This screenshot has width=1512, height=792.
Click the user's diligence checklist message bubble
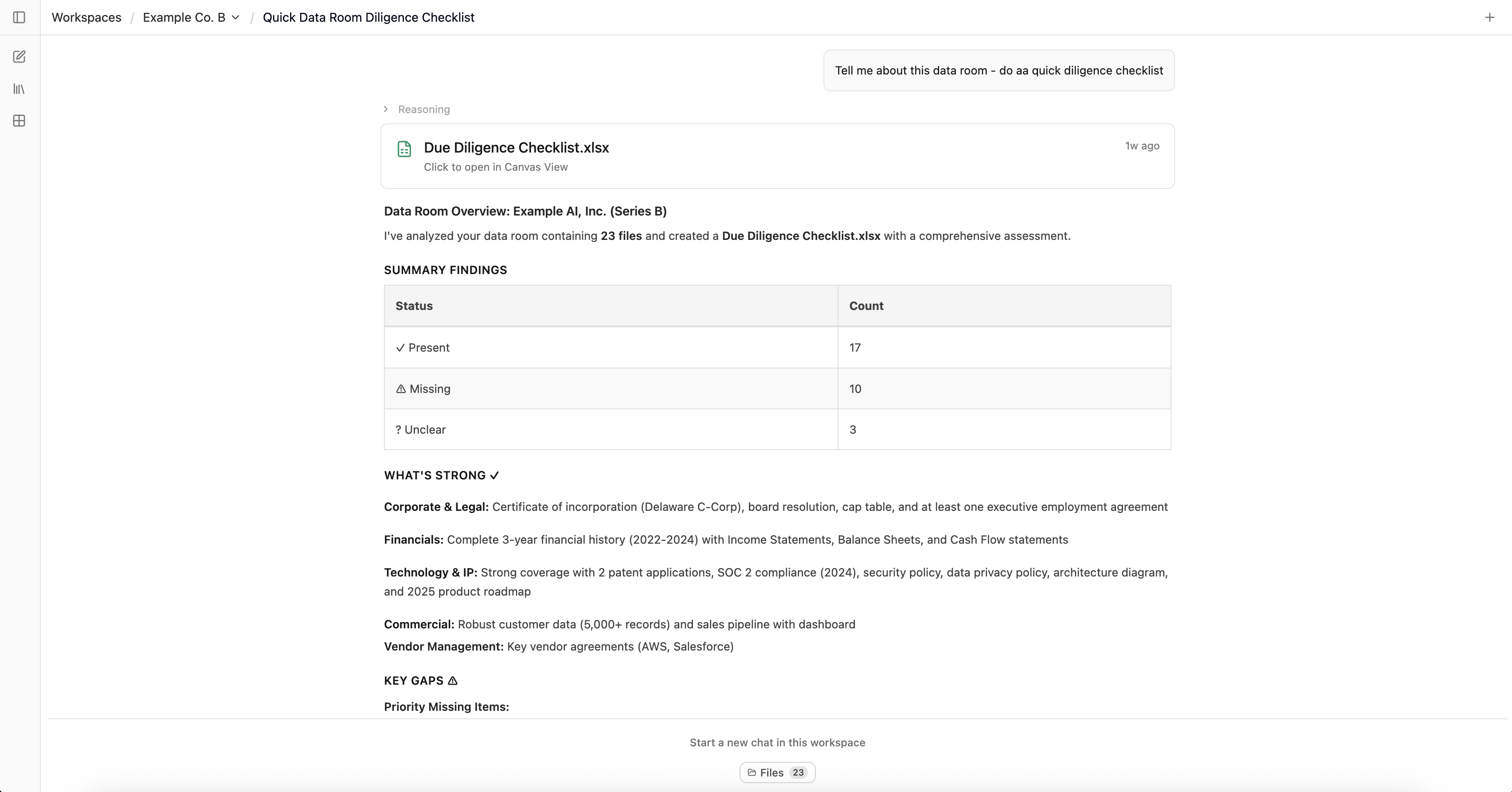tap(998, 71)
